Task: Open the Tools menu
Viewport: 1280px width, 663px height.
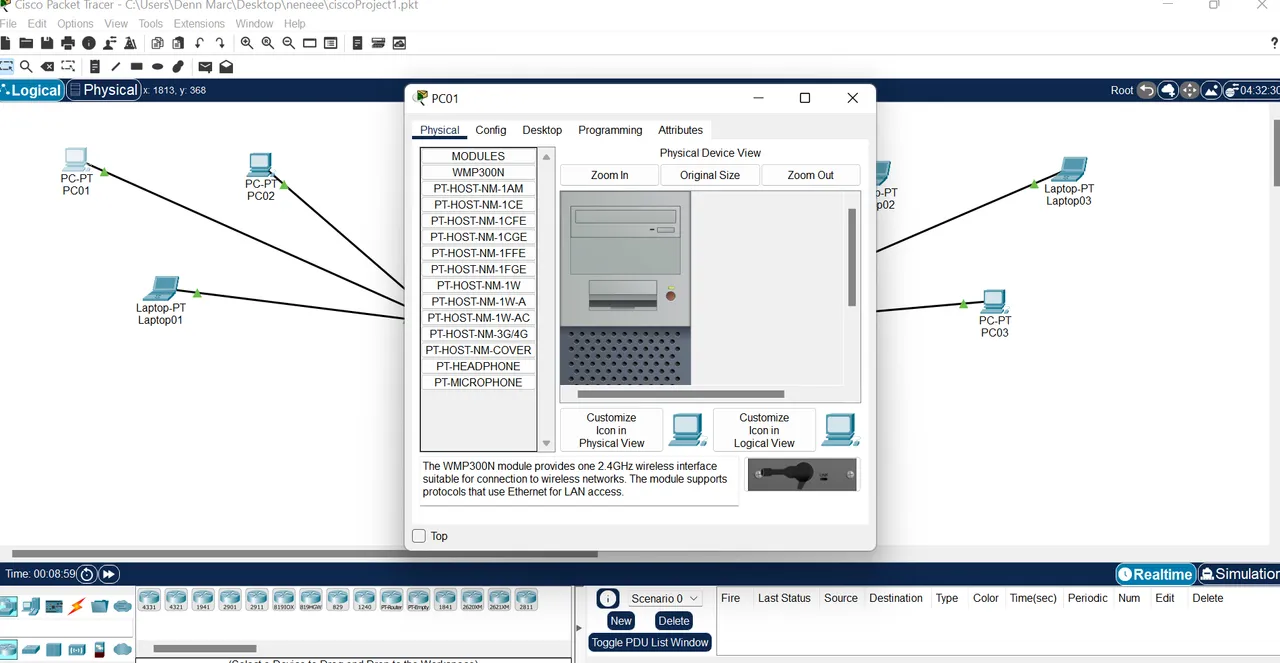Action: (x=151, y=23)
